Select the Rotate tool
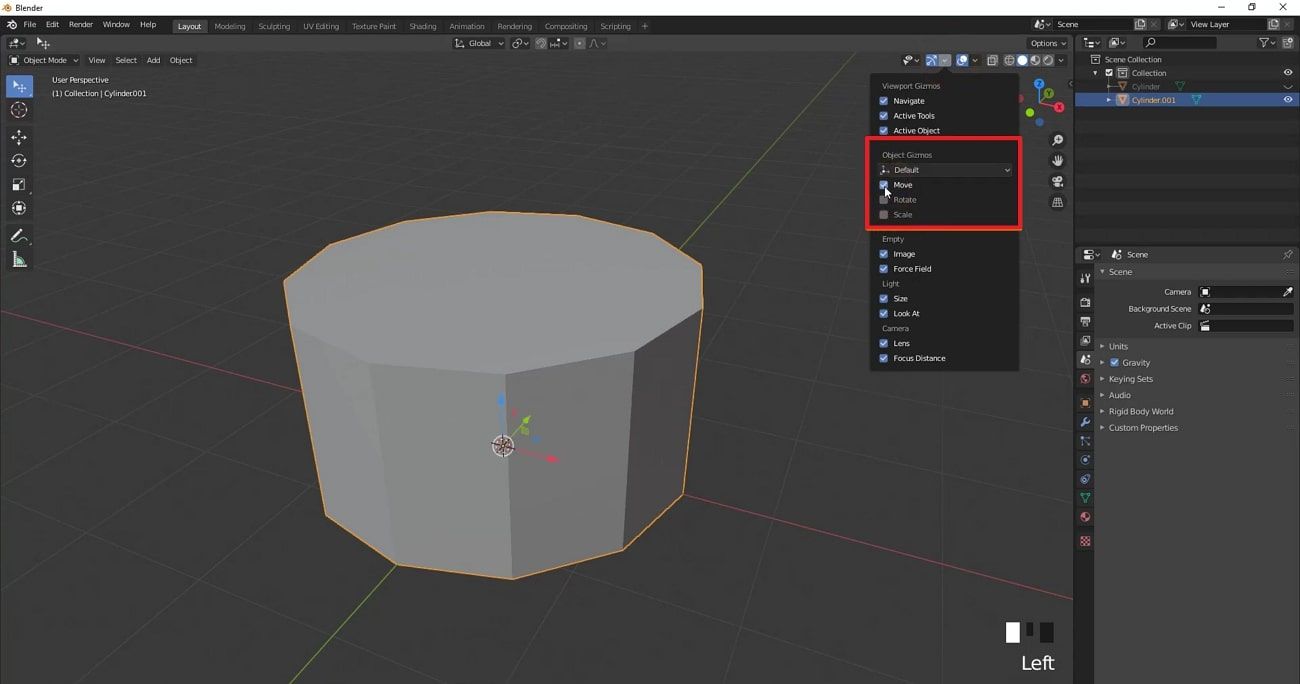The image size is (1300, 684). point(19,160)
